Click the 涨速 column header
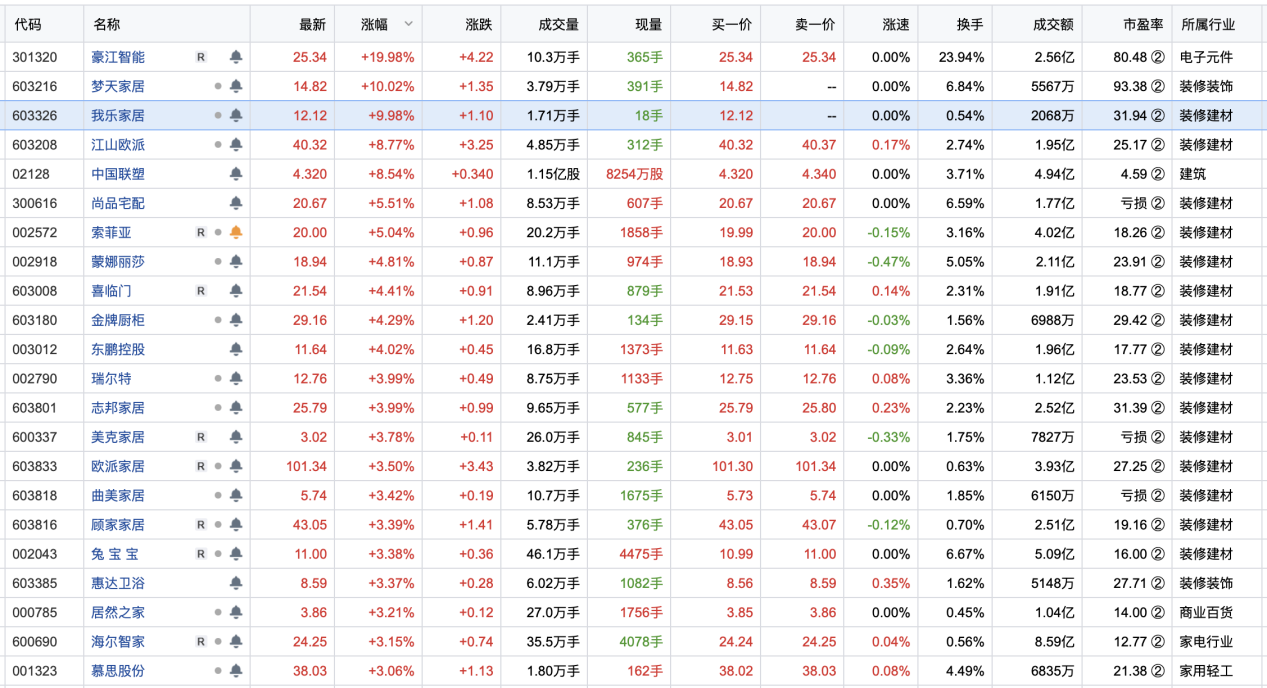The height and width of the screenshot is (688, 1267). pos(896,23)
